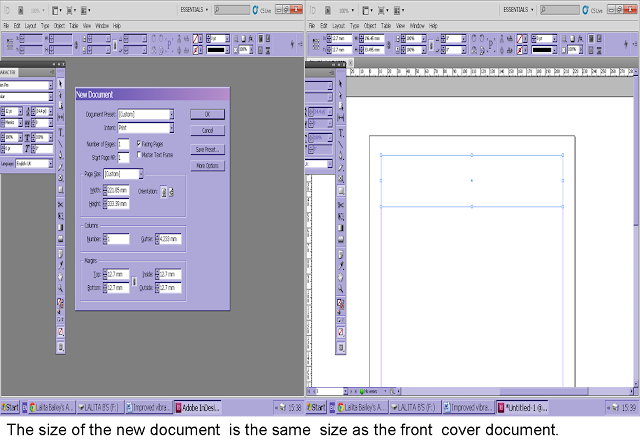
Task: Click the Gutter field in New Document
Action: pyautogui.click(x=168, y=239)
